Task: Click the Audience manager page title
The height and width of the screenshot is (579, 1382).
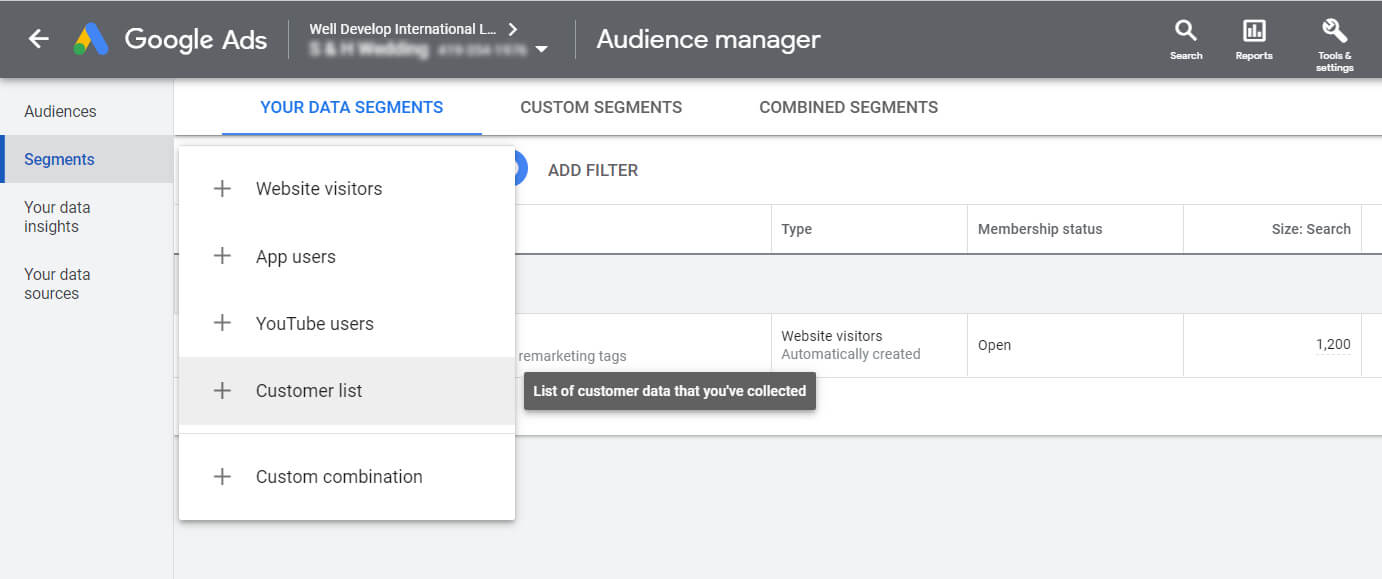Action: coord(708,39)
